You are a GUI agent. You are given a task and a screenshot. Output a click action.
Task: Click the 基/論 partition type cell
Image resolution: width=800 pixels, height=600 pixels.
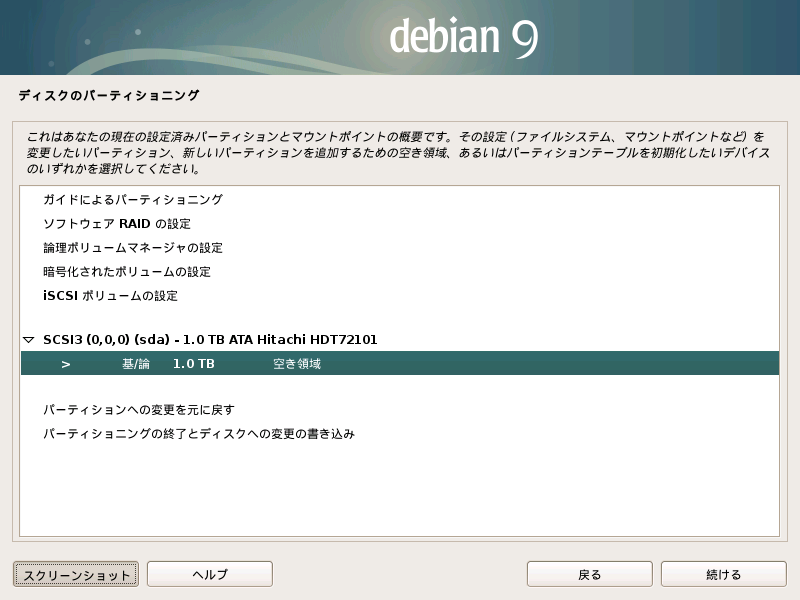[135, 364]
